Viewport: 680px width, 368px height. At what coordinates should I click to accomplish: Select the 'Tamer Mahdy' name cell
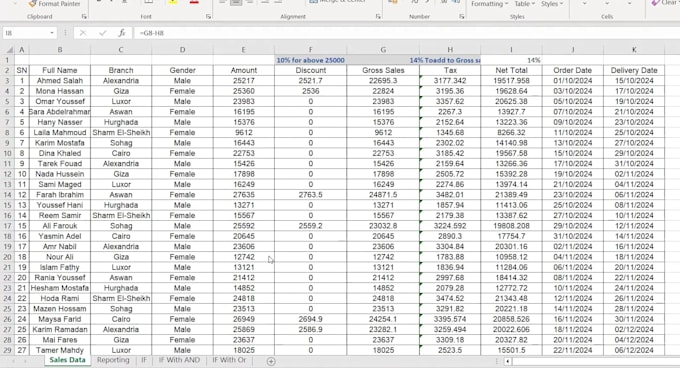pyautogui.click(x=60, y=350)
